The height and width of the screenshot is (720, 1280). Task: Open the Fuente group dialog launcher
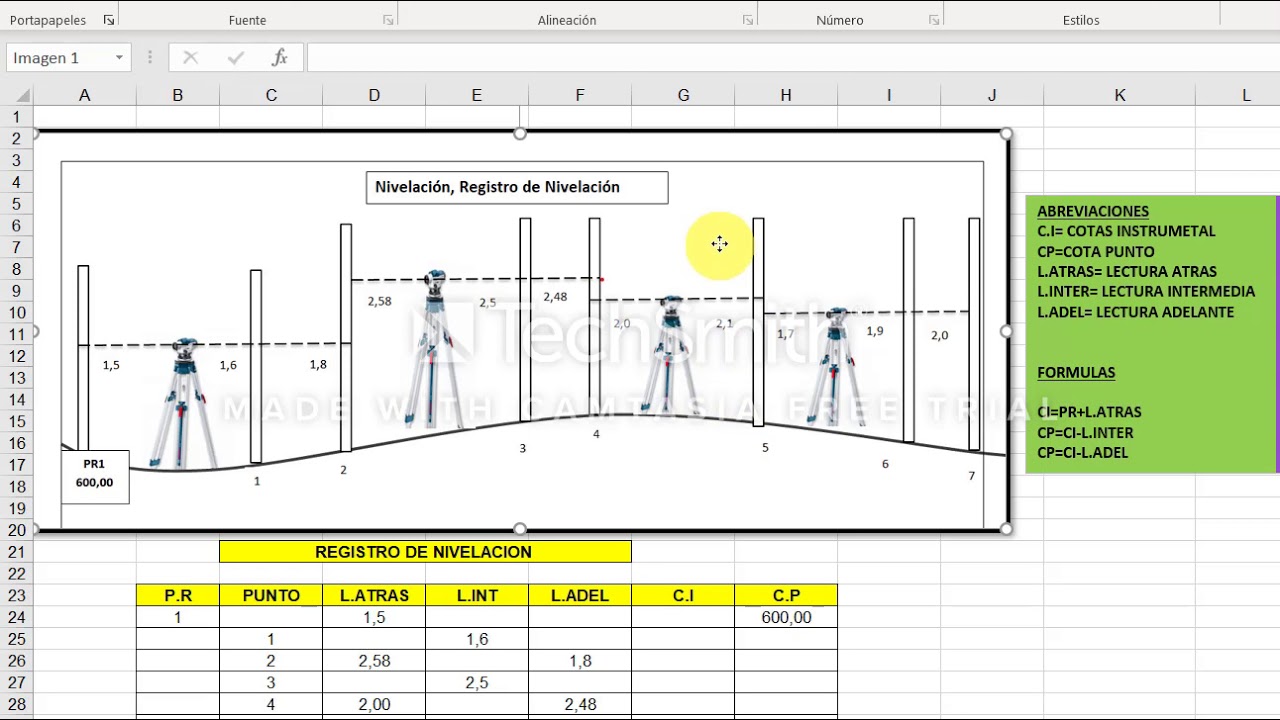coord(388,20)
